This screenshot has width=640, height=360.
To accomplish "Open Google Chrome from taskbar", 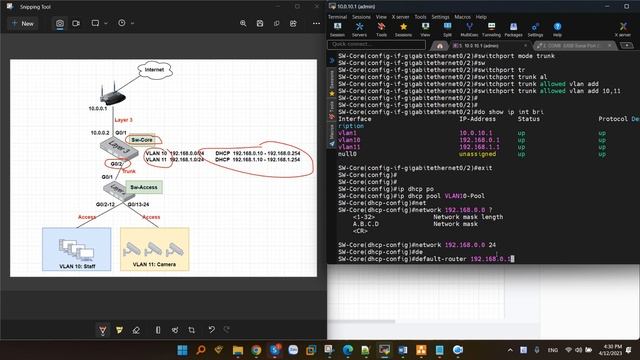I will pyautogui.click(x=256, y=350).
